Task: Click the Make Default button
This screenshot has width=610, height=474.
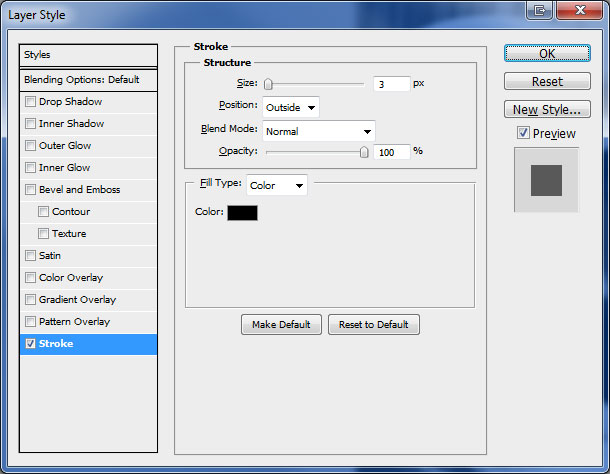Action: pos(281,325)
